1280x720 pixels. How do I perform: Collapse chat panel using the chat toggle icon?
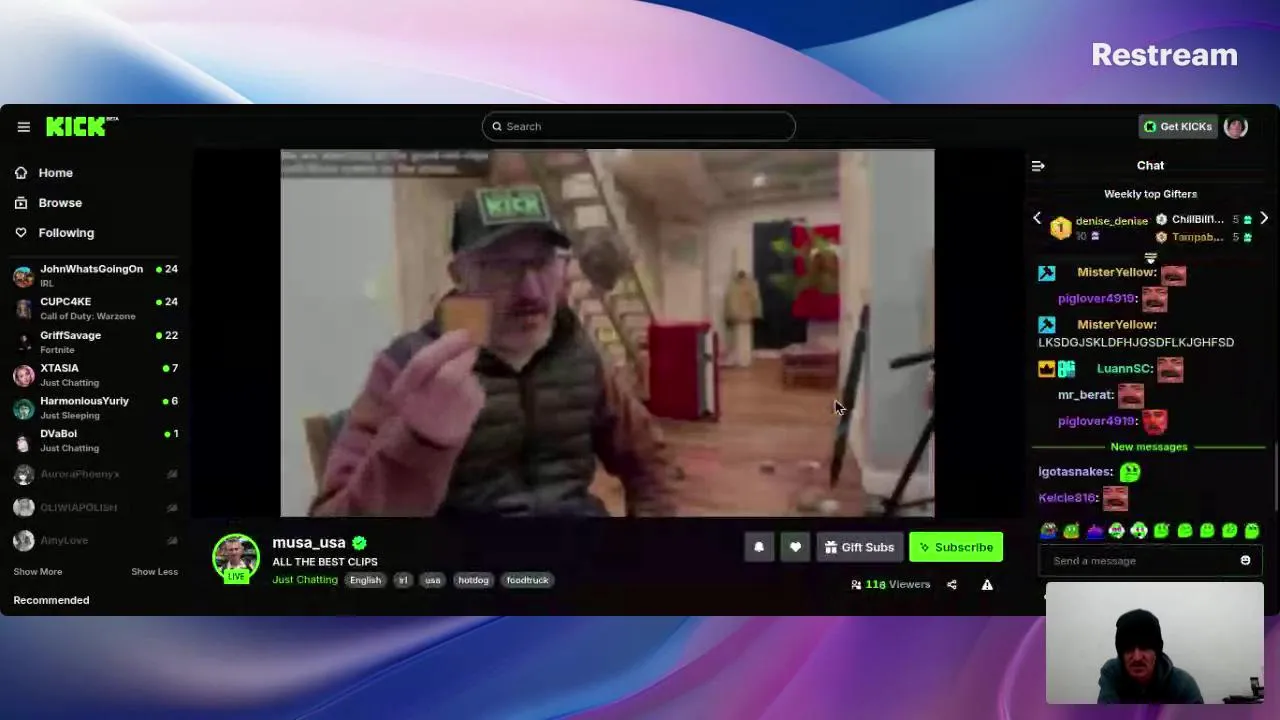coord(1038,166)
